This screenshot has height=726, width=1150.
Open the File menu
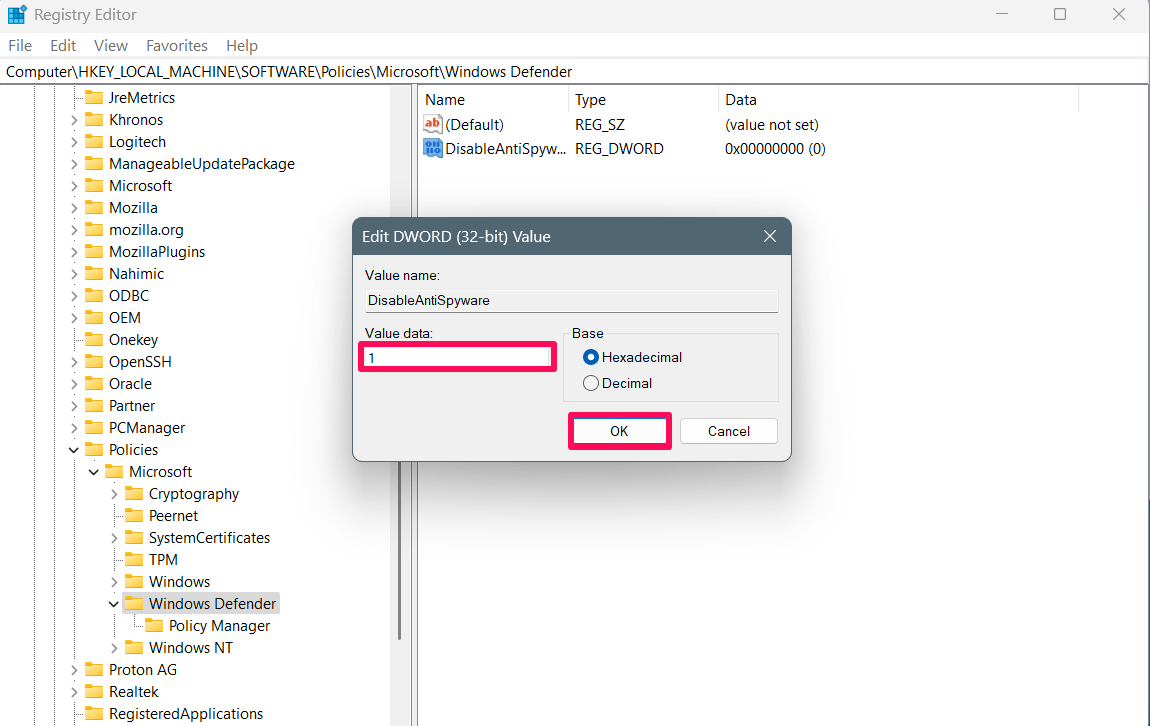[x=20, y=45]
